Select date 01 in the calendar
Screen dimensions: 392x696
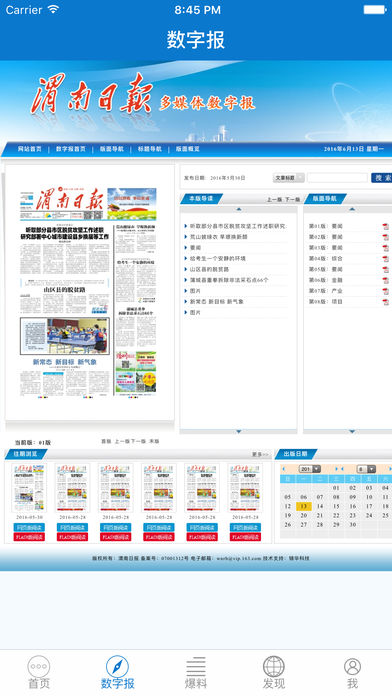[336, 488]
